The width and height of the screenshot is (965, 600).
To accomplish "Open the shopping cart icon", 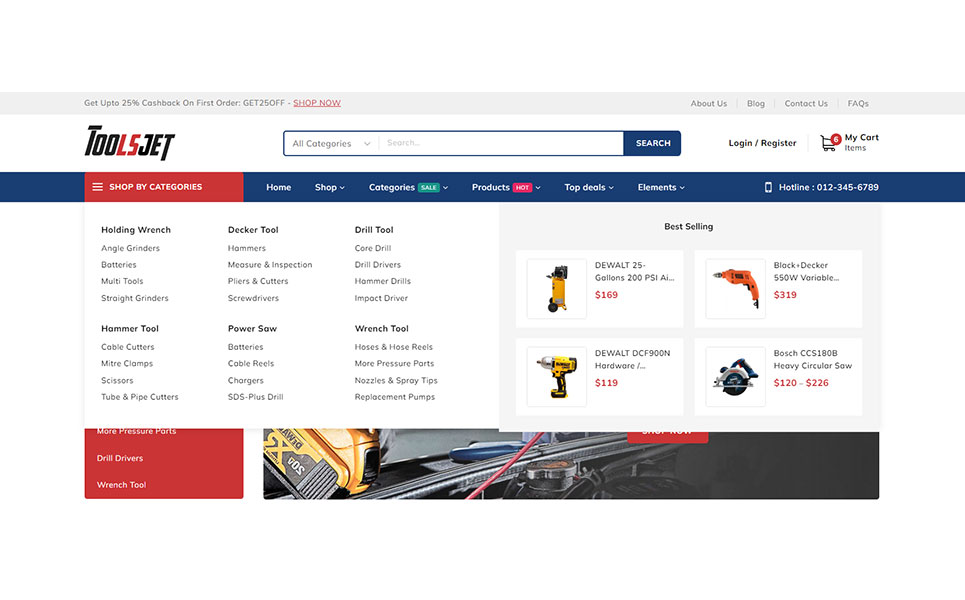I will click(828, 143).
